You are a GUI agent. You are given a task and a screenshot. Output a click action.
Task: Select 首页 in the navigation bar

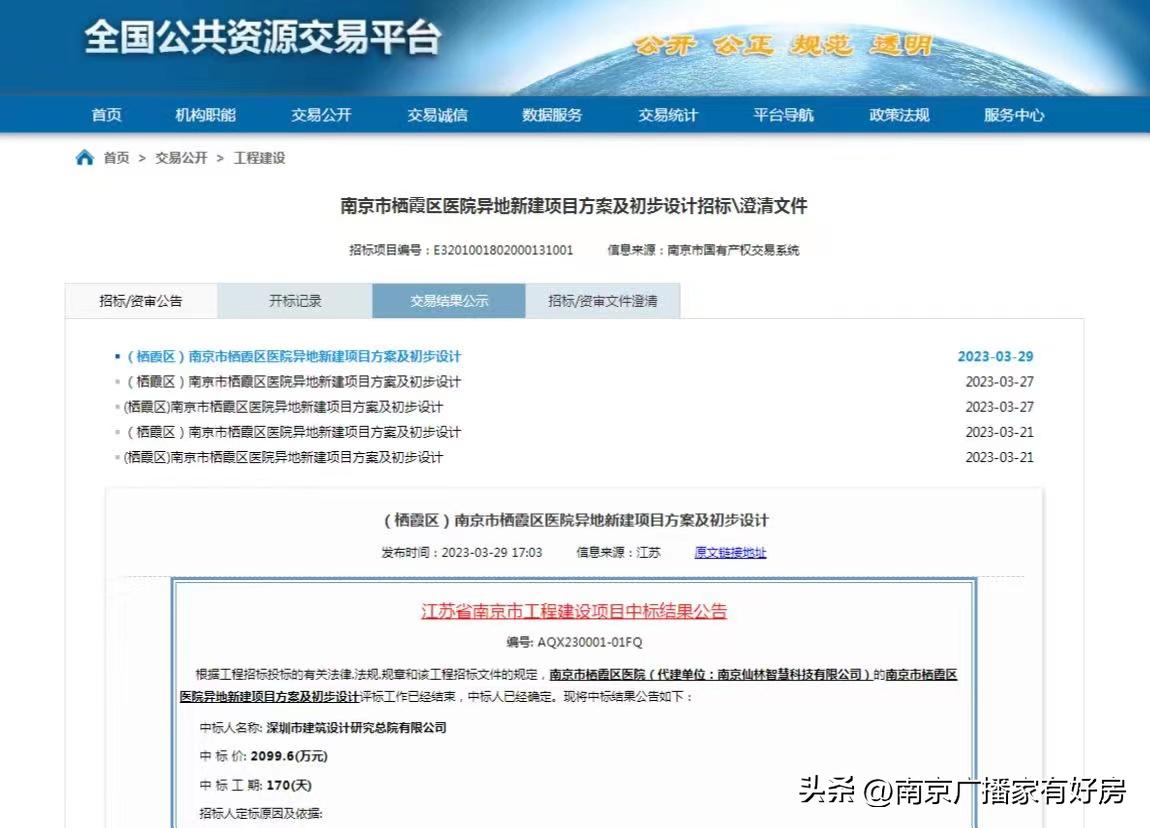(x=106, y=115)
